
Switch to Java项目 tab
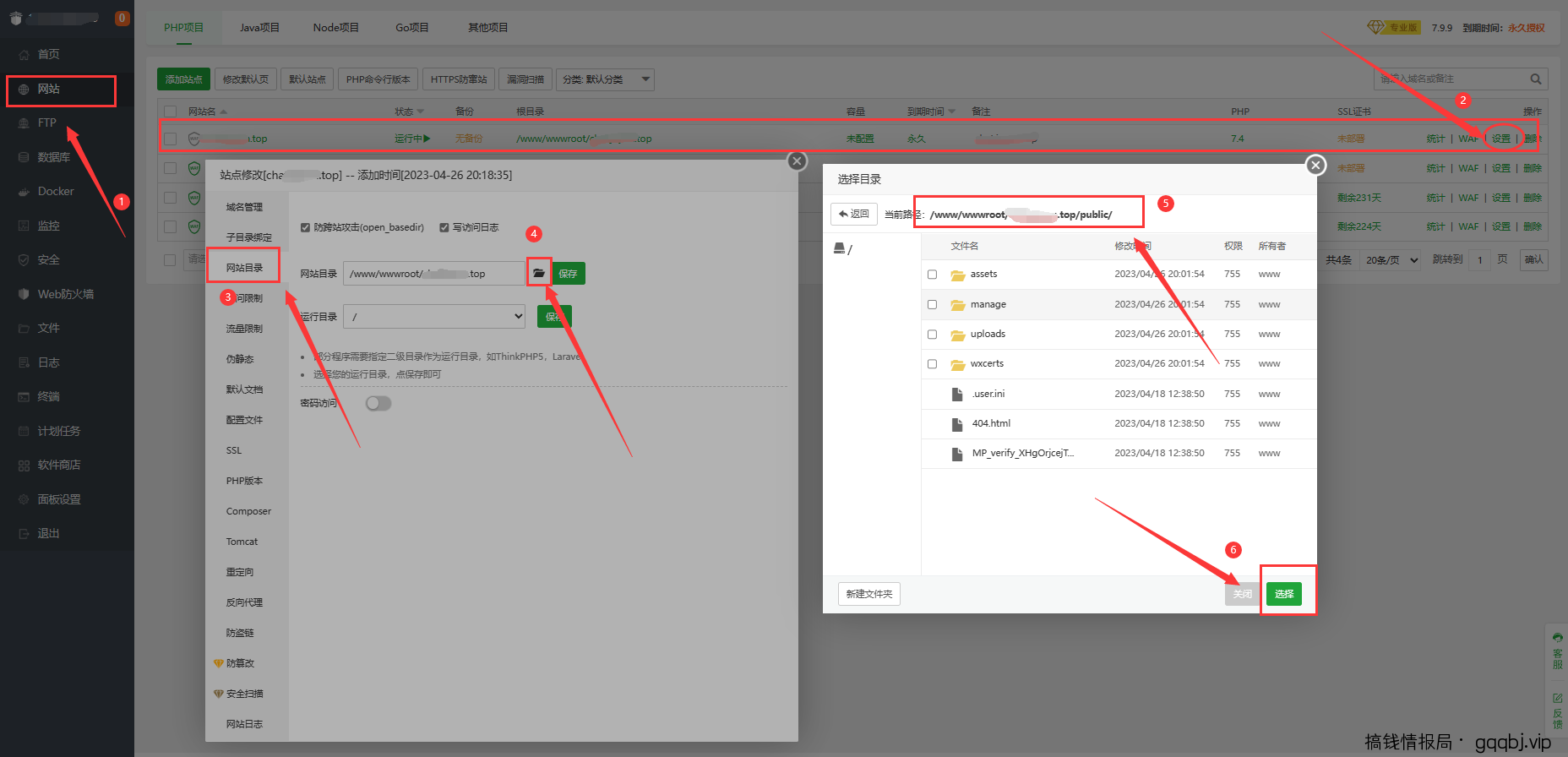[259, 27]
